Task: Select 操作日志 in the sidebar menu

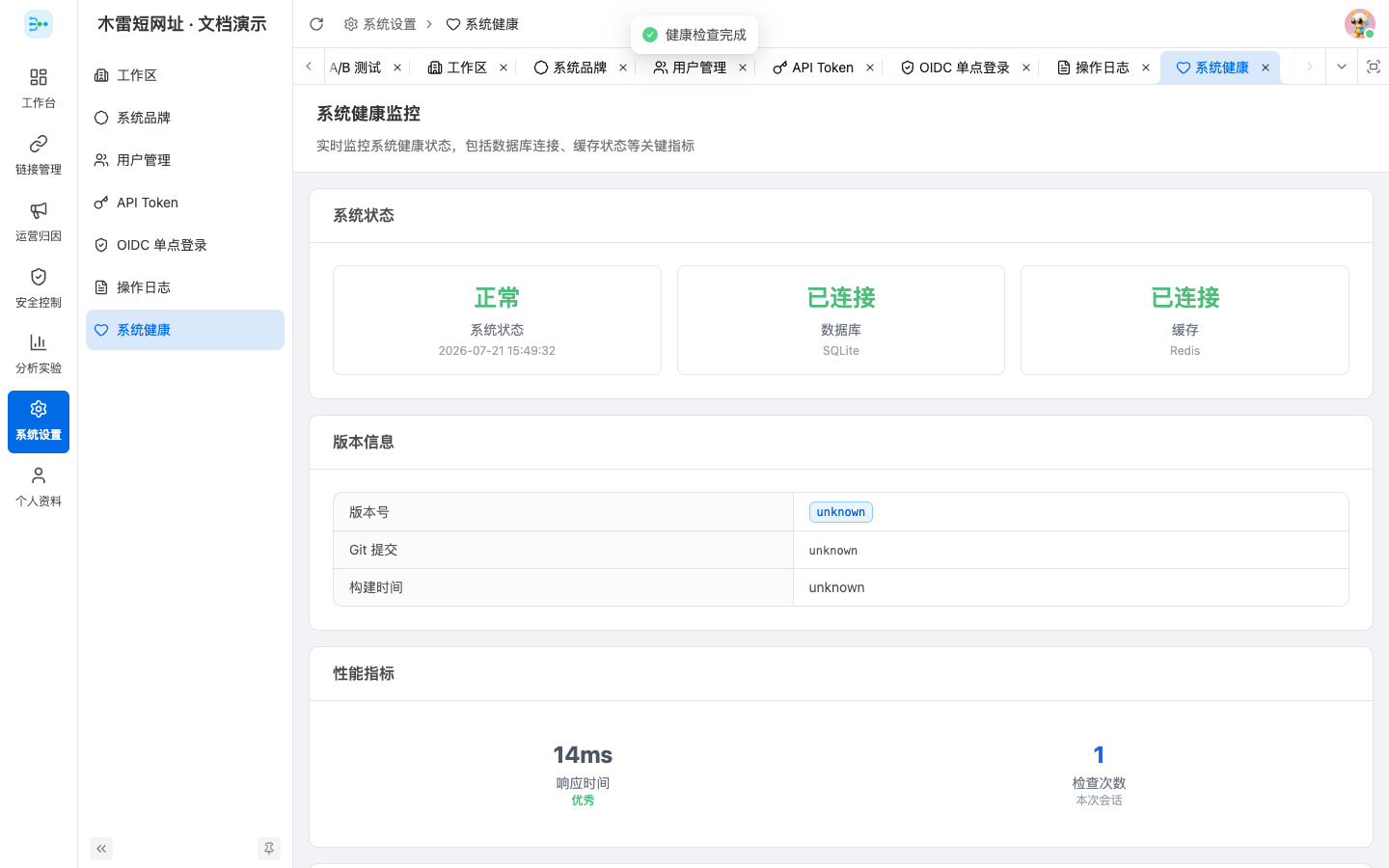Action: 185,287
